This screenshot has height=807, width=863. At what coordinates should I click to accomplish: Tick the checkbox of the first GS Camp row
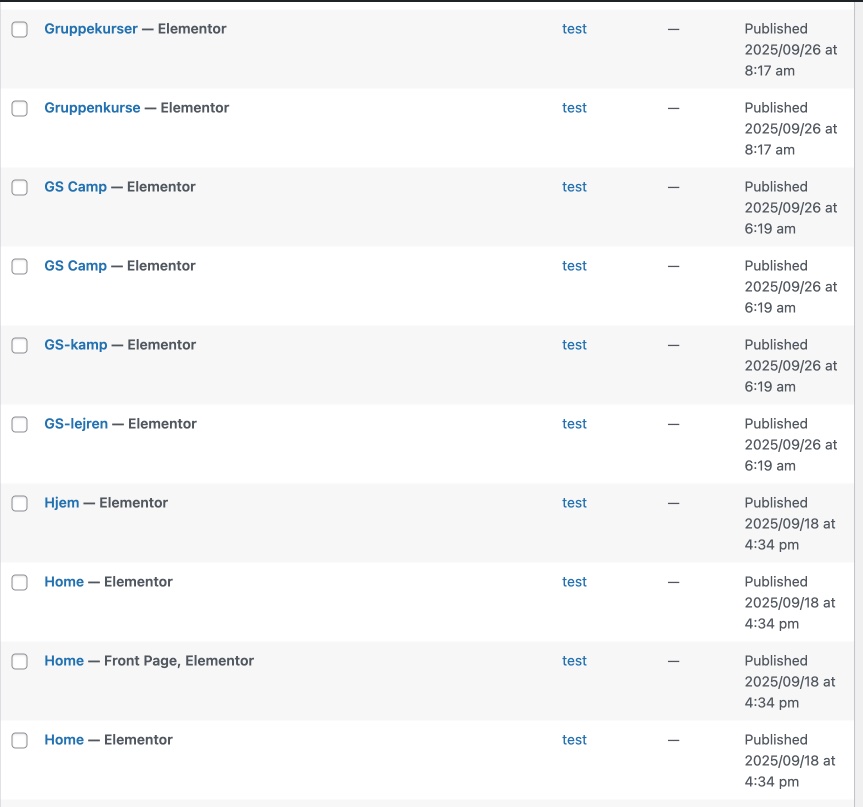19,188
